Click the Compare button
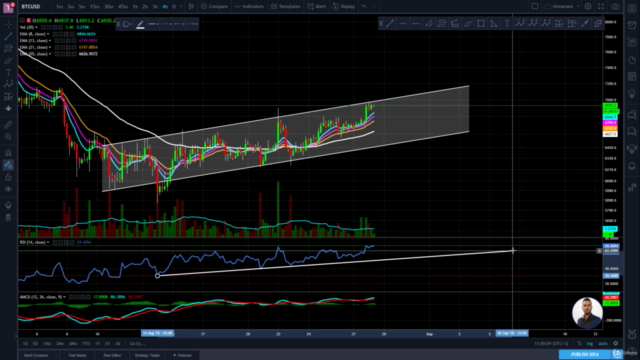 [x=214, y=7]
